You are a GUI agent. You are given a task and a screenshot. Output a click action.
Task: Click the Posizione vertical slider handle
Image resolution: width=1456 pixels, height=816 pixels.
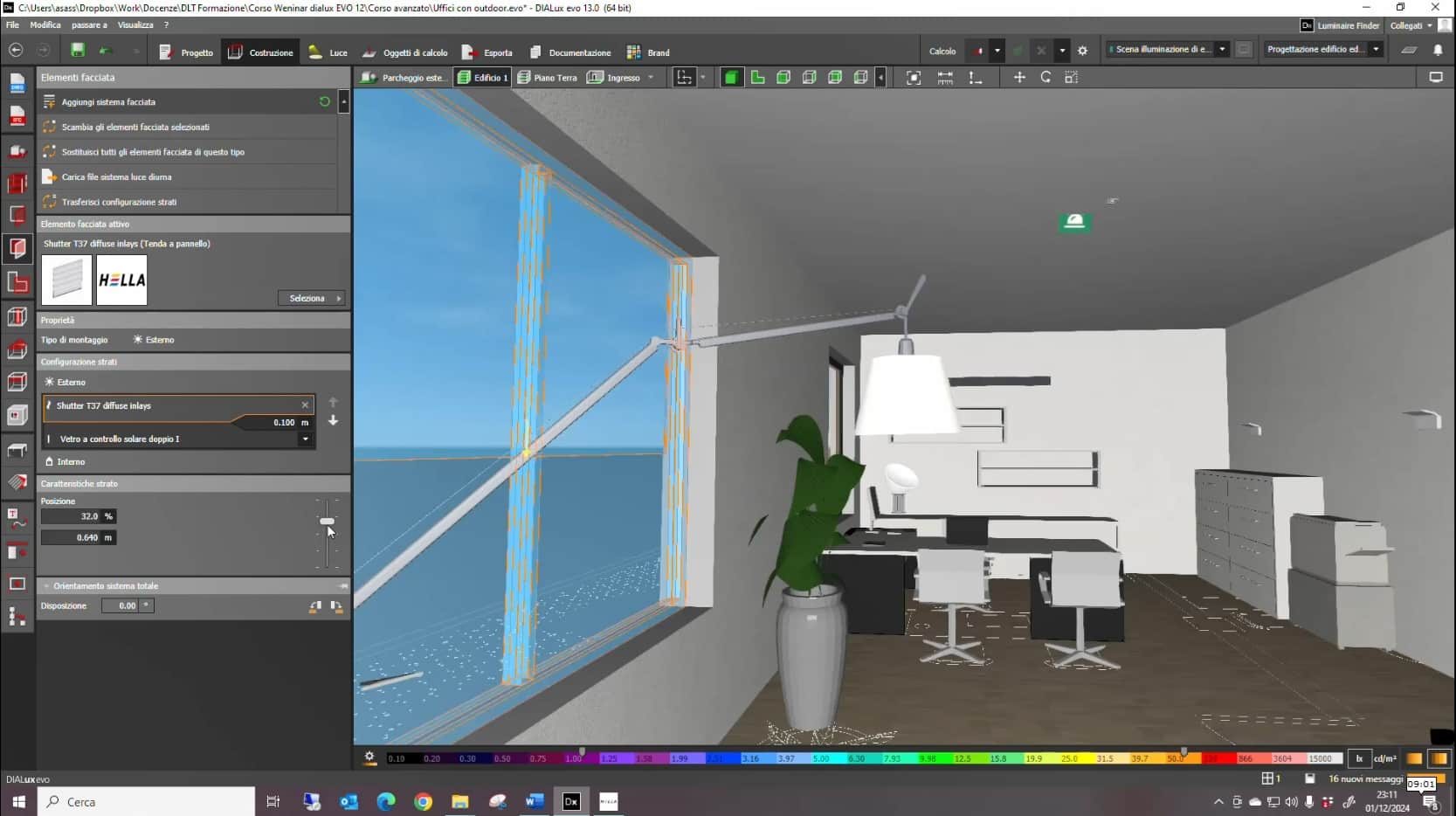coord(327,522)
